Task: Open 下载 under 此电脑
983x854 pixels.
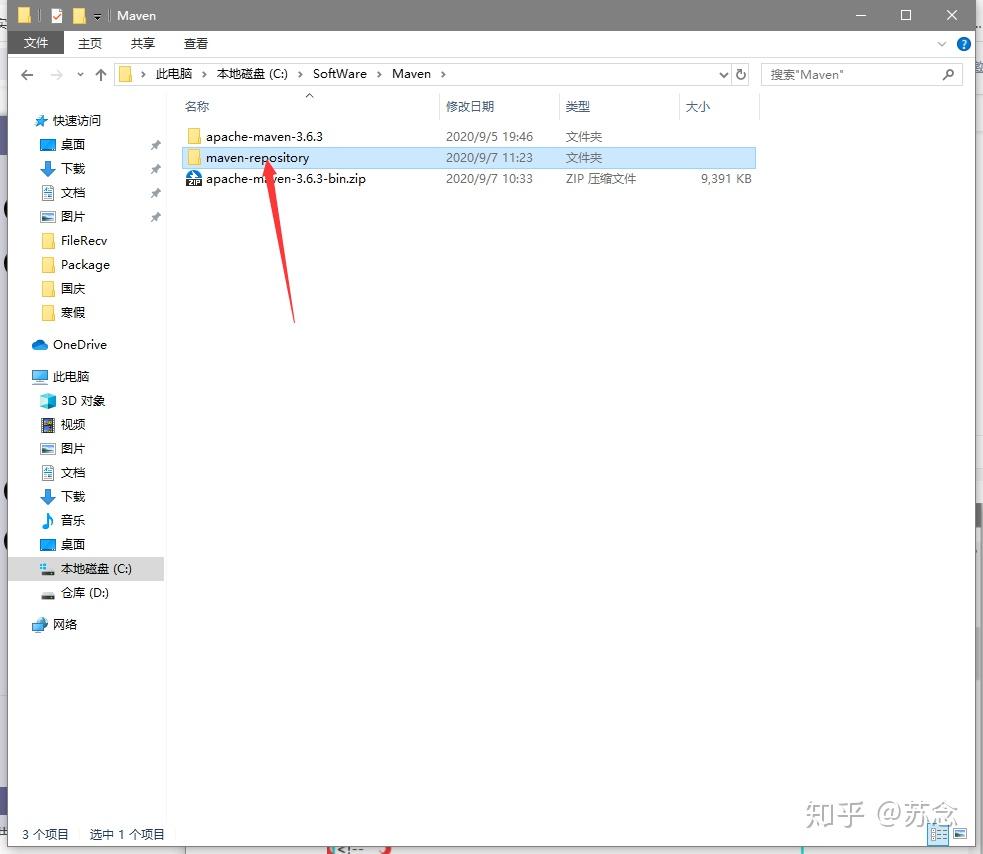Action: tap(73, 497)
